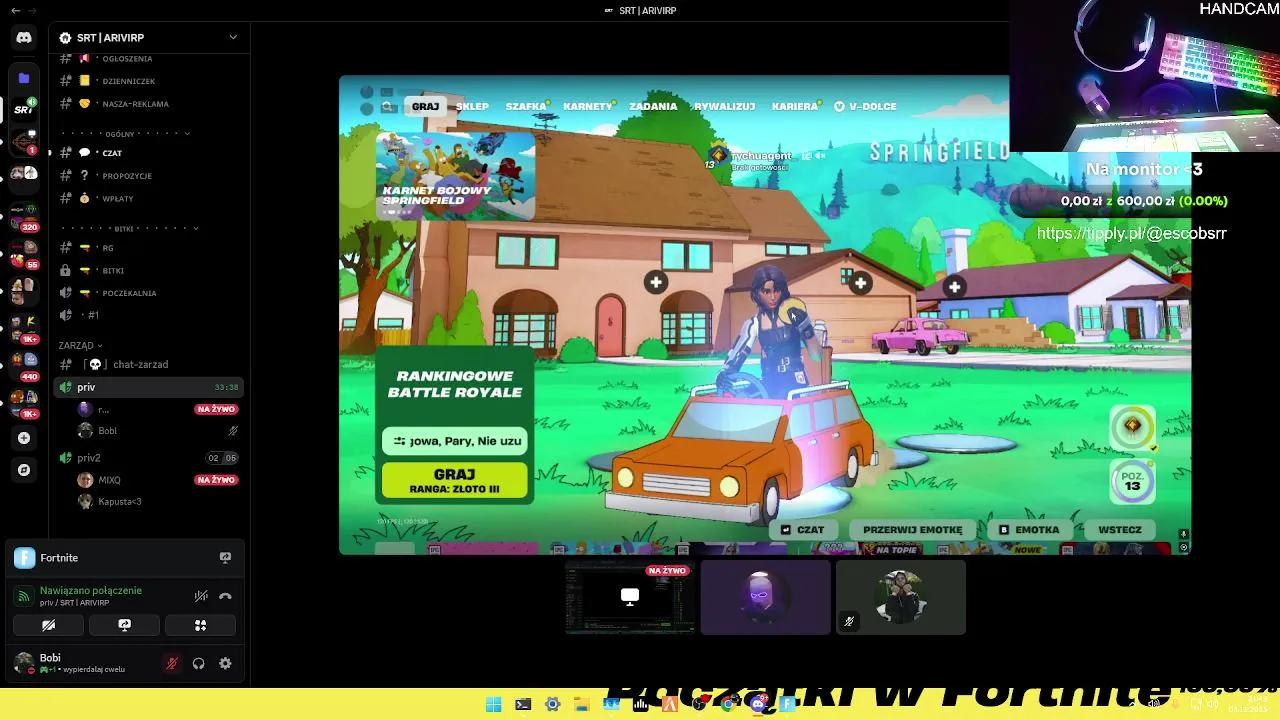Select the muted participant video tile

pyautogui.click(x=900, y=597)
